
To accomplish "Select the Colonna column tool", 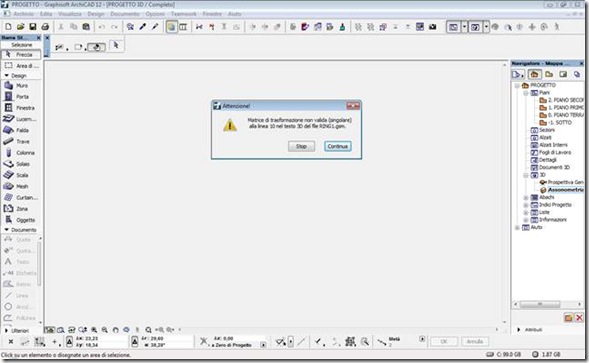I will point(21,153).
